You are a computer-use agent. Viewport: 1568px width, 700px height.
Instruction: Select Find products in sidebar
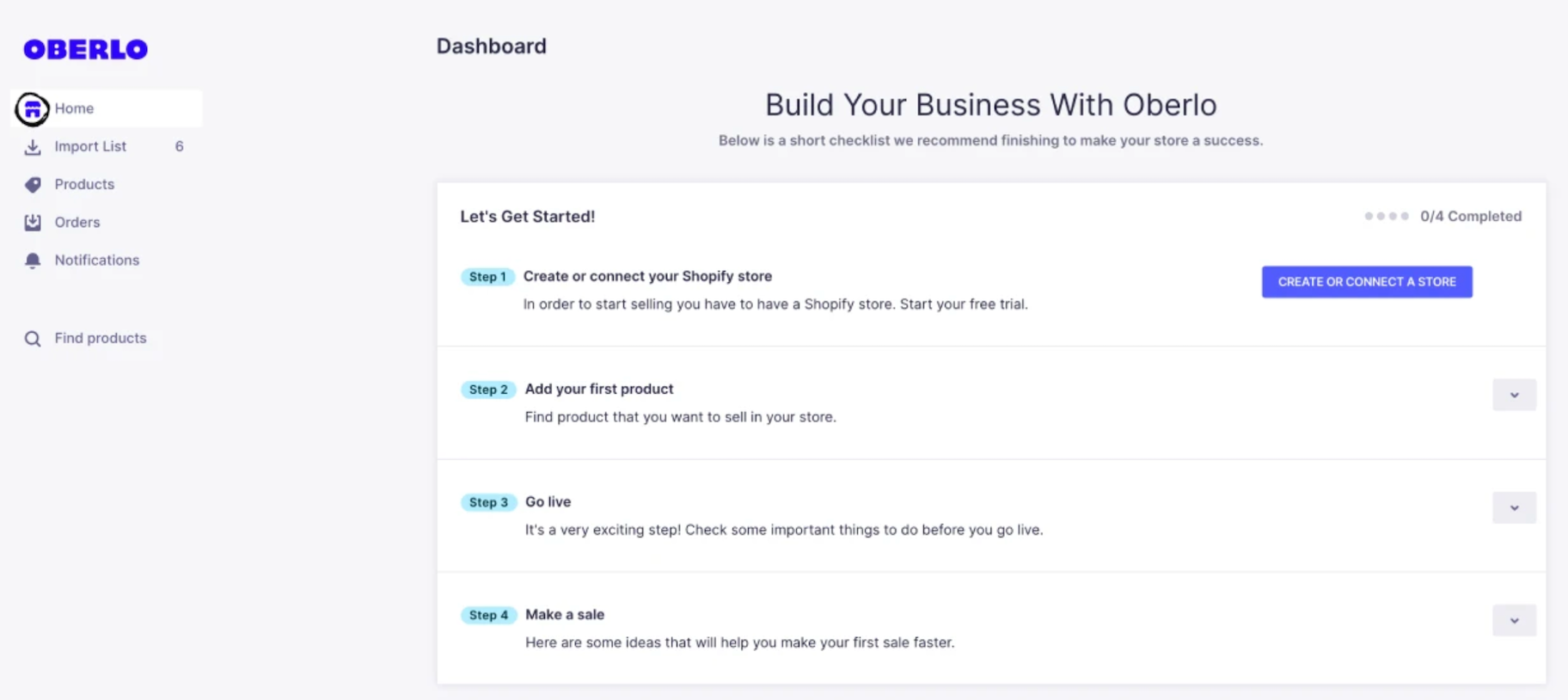click(x=101, y=338)
